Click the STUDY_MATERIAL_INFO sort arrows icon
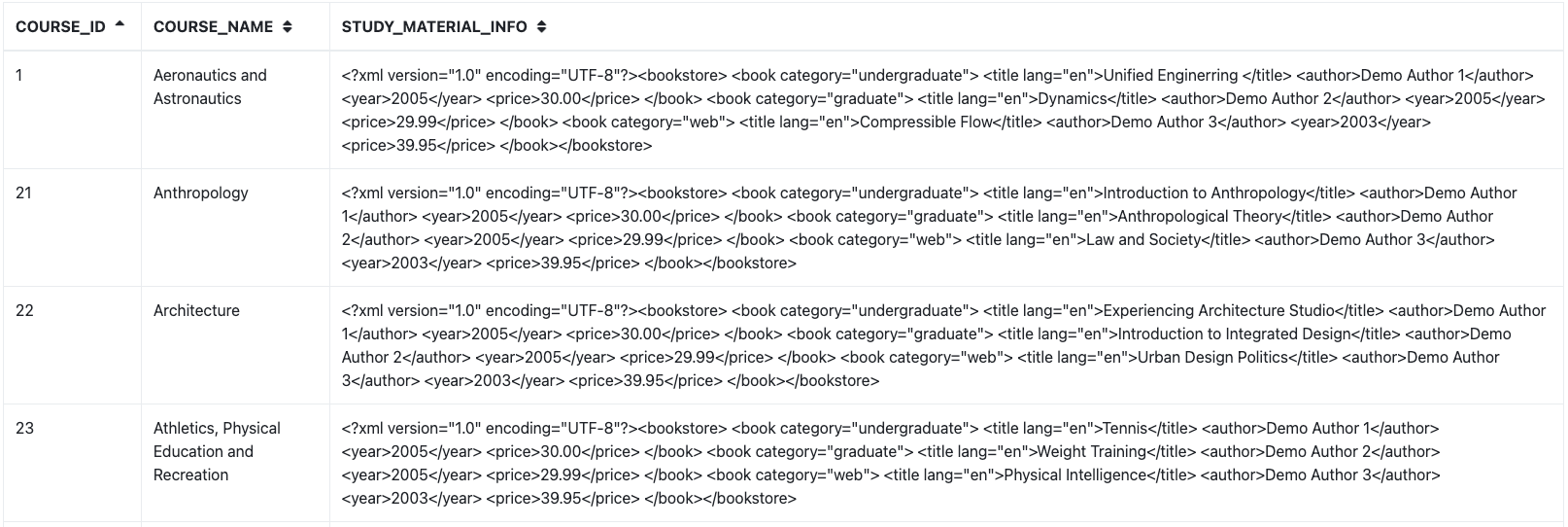The image size is (1568, 527). click(541, 27)
